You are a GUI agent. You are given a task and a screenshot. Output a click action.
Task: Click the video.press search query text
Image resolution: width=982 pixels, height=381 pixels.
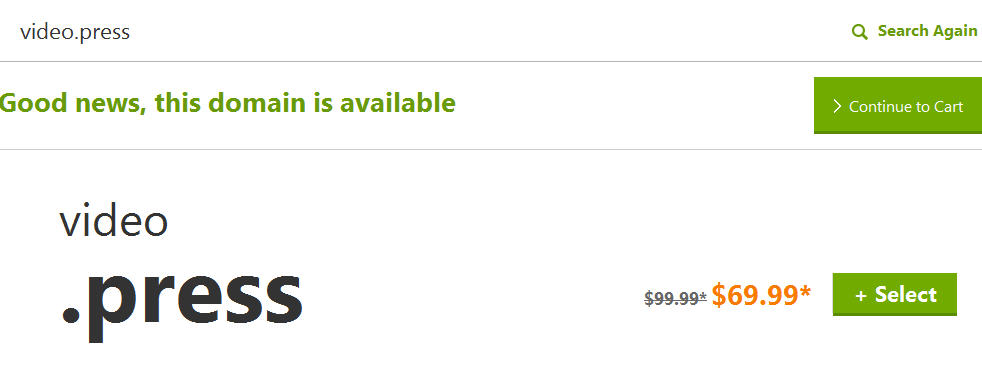pos(75,31)
